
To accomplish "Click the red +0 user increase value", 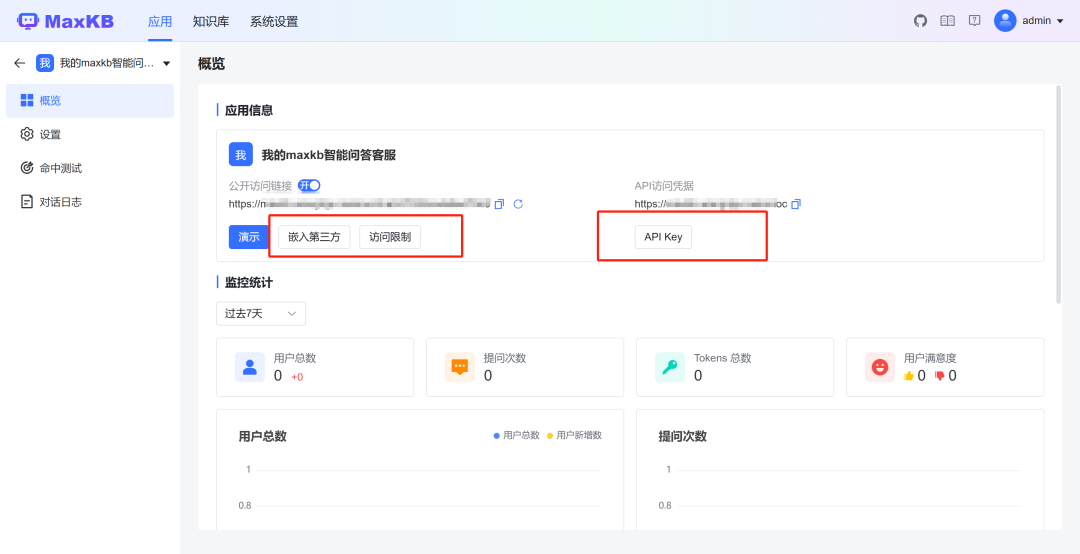I will [x=297, y=377].
